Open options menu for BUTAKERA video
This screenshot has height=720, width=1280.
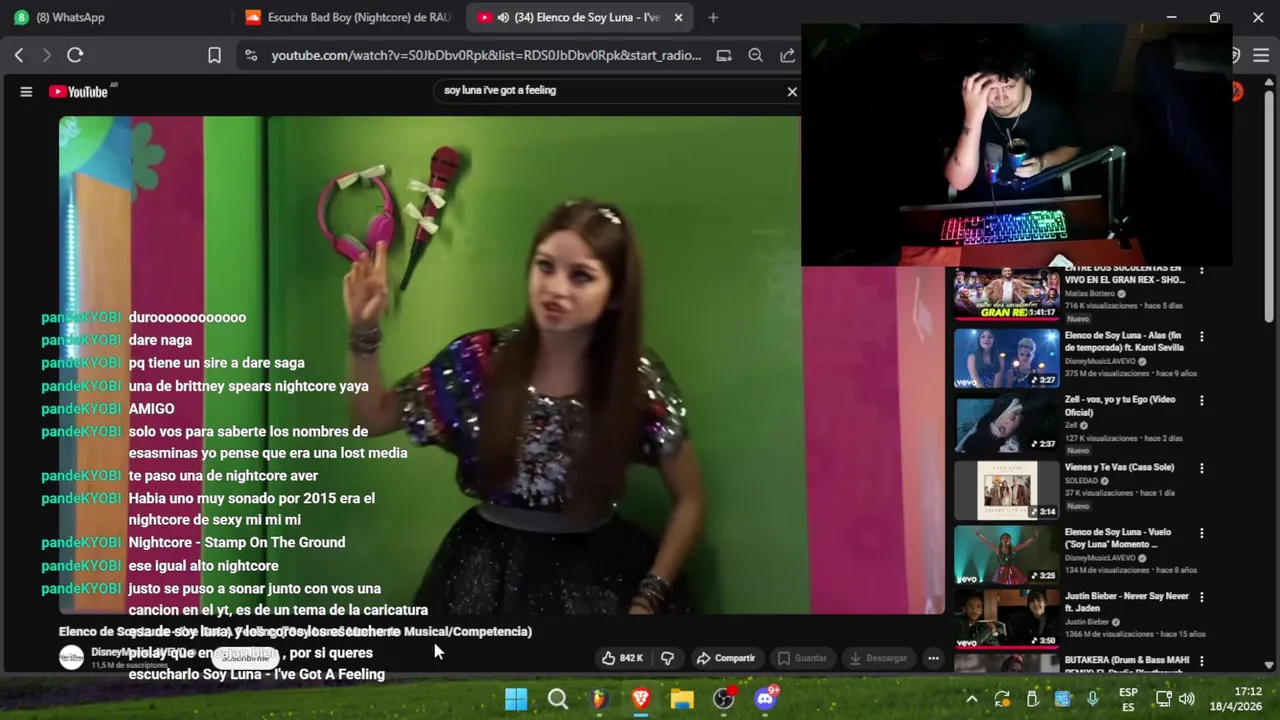[x=1202, y=662]
